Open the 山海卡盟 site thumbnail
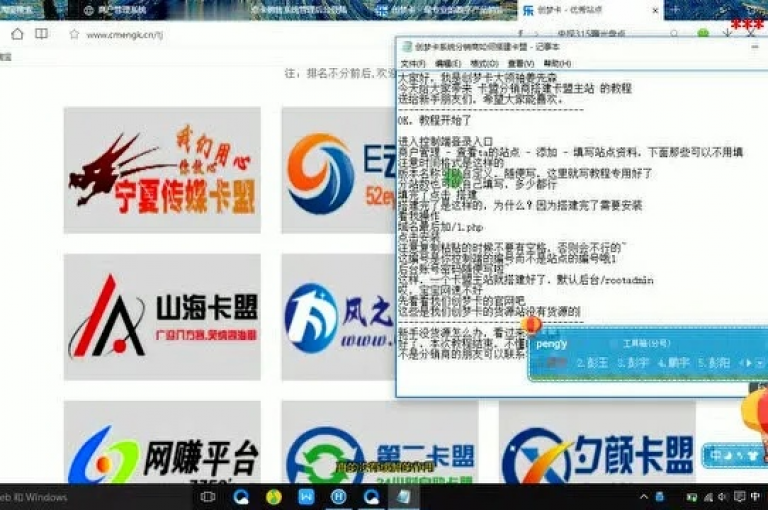This screenshot has height=510, width=768. pyautogui.click(x=162, y=317)
